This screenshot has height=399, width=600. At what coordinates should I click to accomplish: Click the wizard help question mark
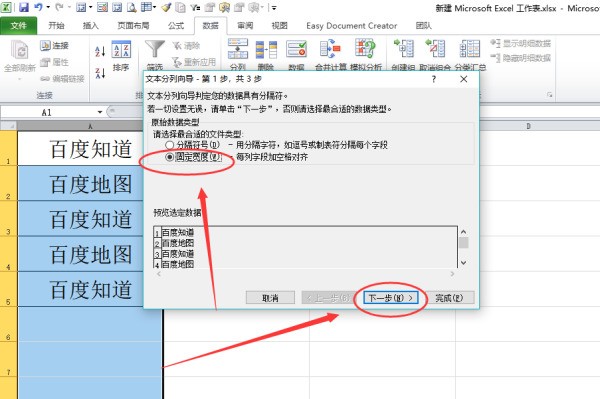[x=434, y=79]
